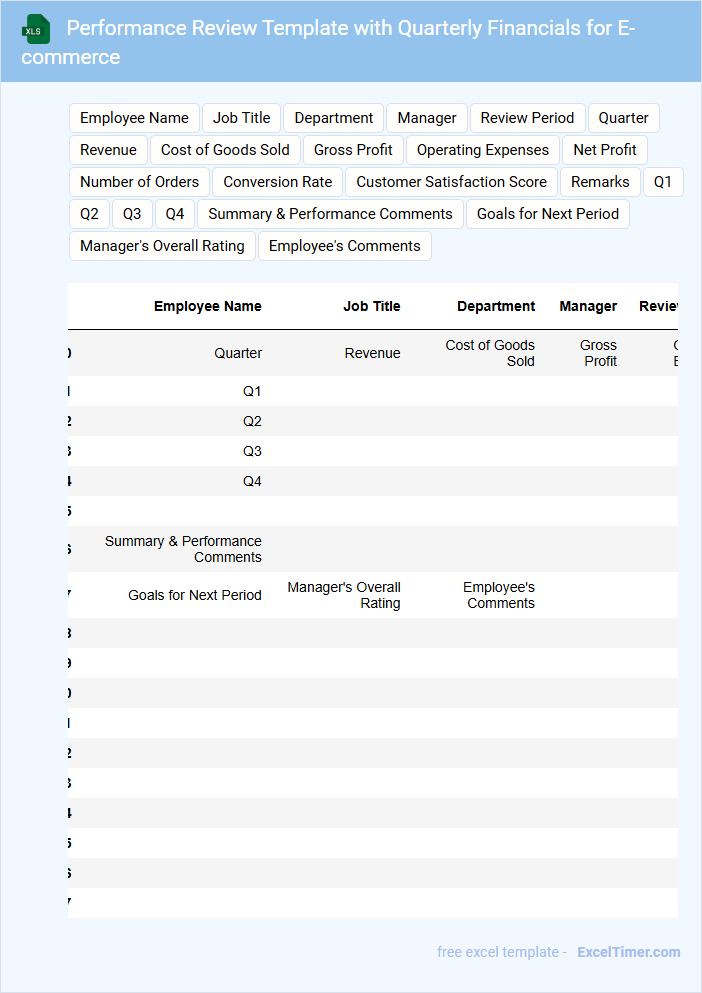This screenshot has height=993, width=702.
Task: Click the green XLS file icon
Action: point(35,29)
